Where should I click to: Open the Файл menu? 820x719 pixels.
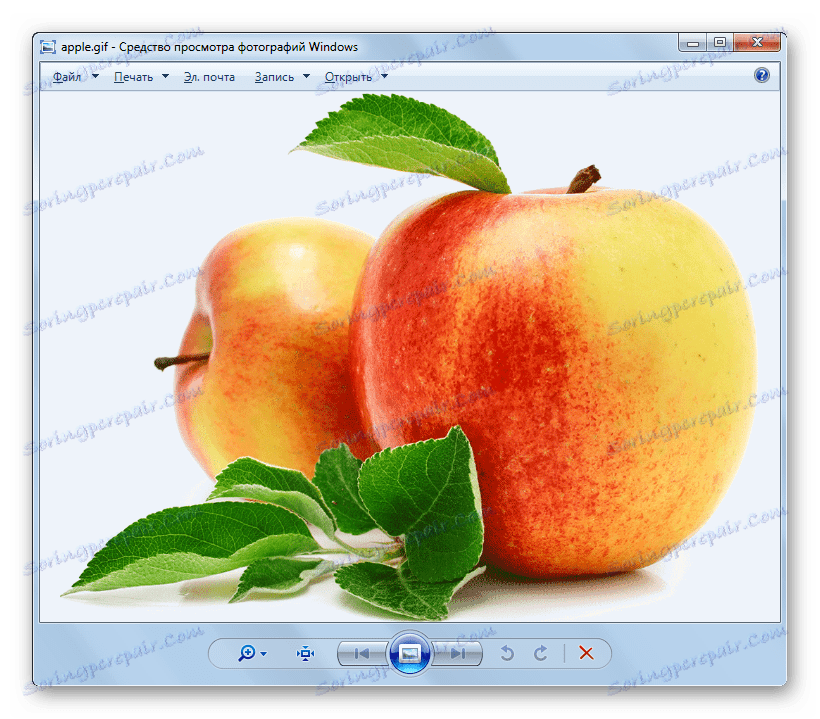(x=67, y=77)
